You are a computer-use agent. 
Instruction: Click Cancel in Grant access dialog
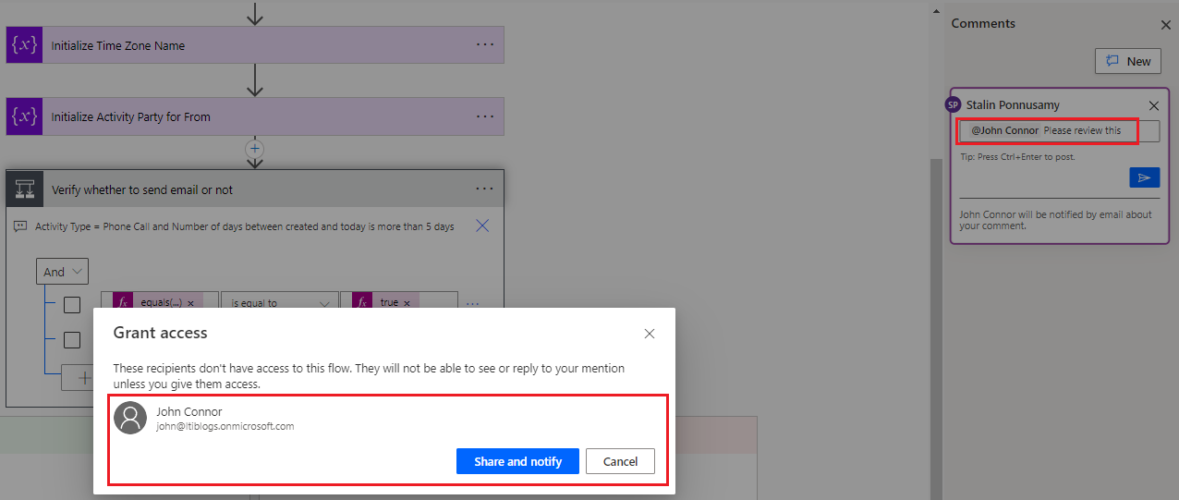(x=620, y=461)
